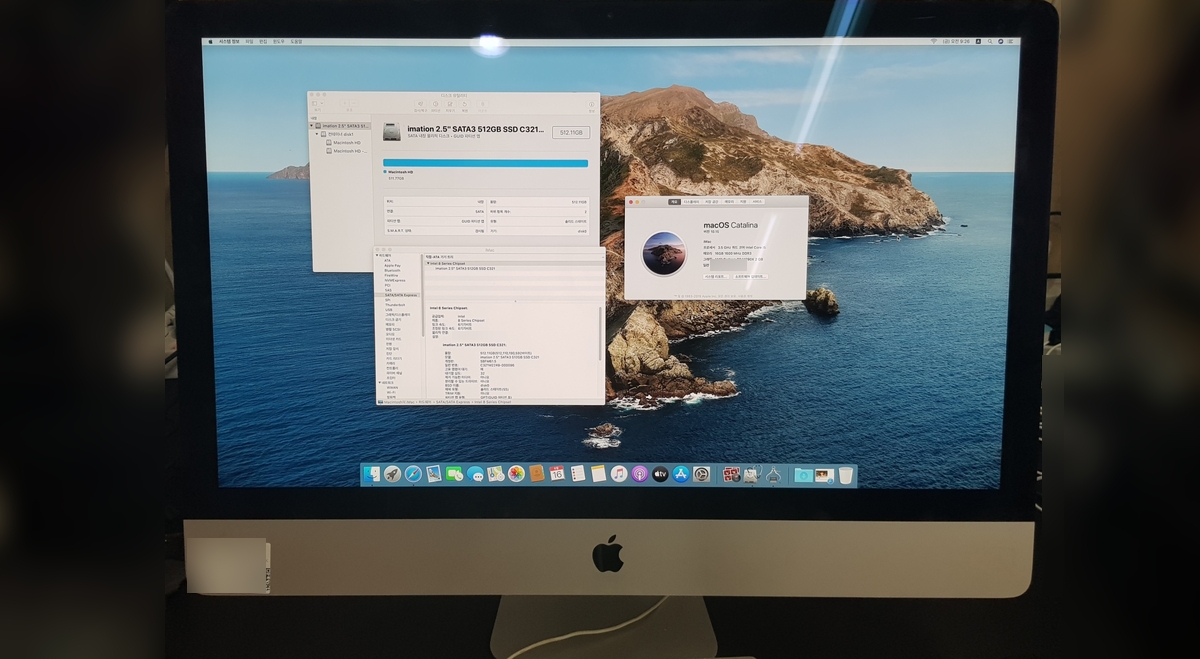Select Apple Pay in System Information sidebar
1200x659 pixels.
pos(392,265)
